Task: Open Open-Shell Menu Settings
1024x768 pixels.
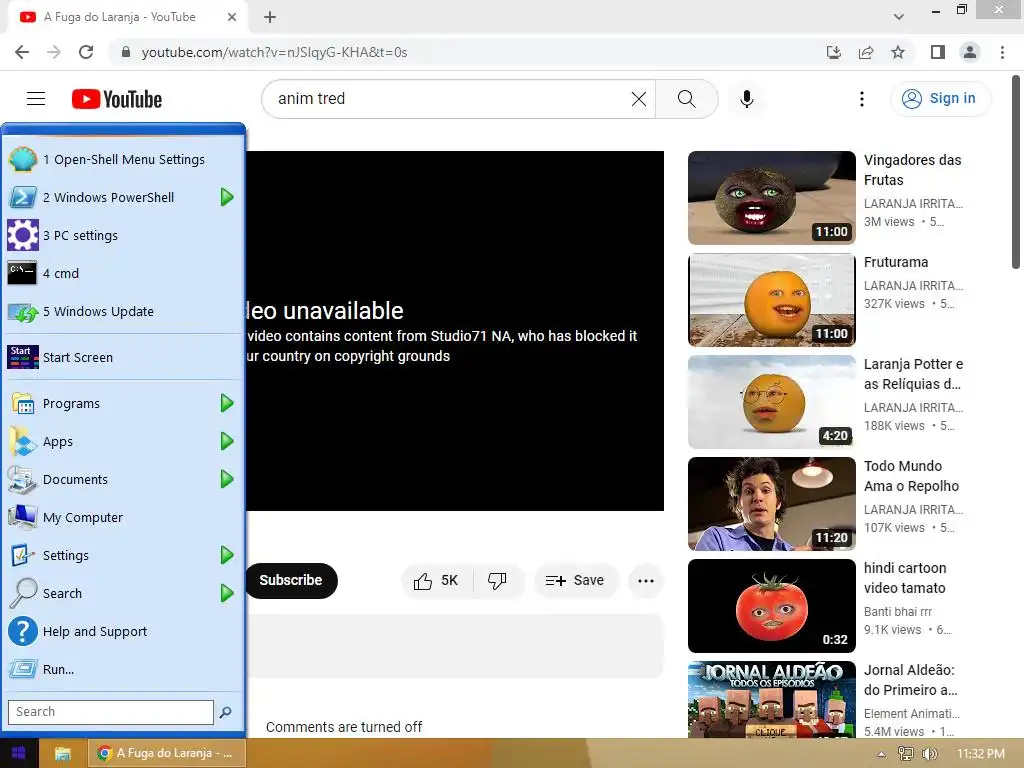Action: click(x=123, y=159)
